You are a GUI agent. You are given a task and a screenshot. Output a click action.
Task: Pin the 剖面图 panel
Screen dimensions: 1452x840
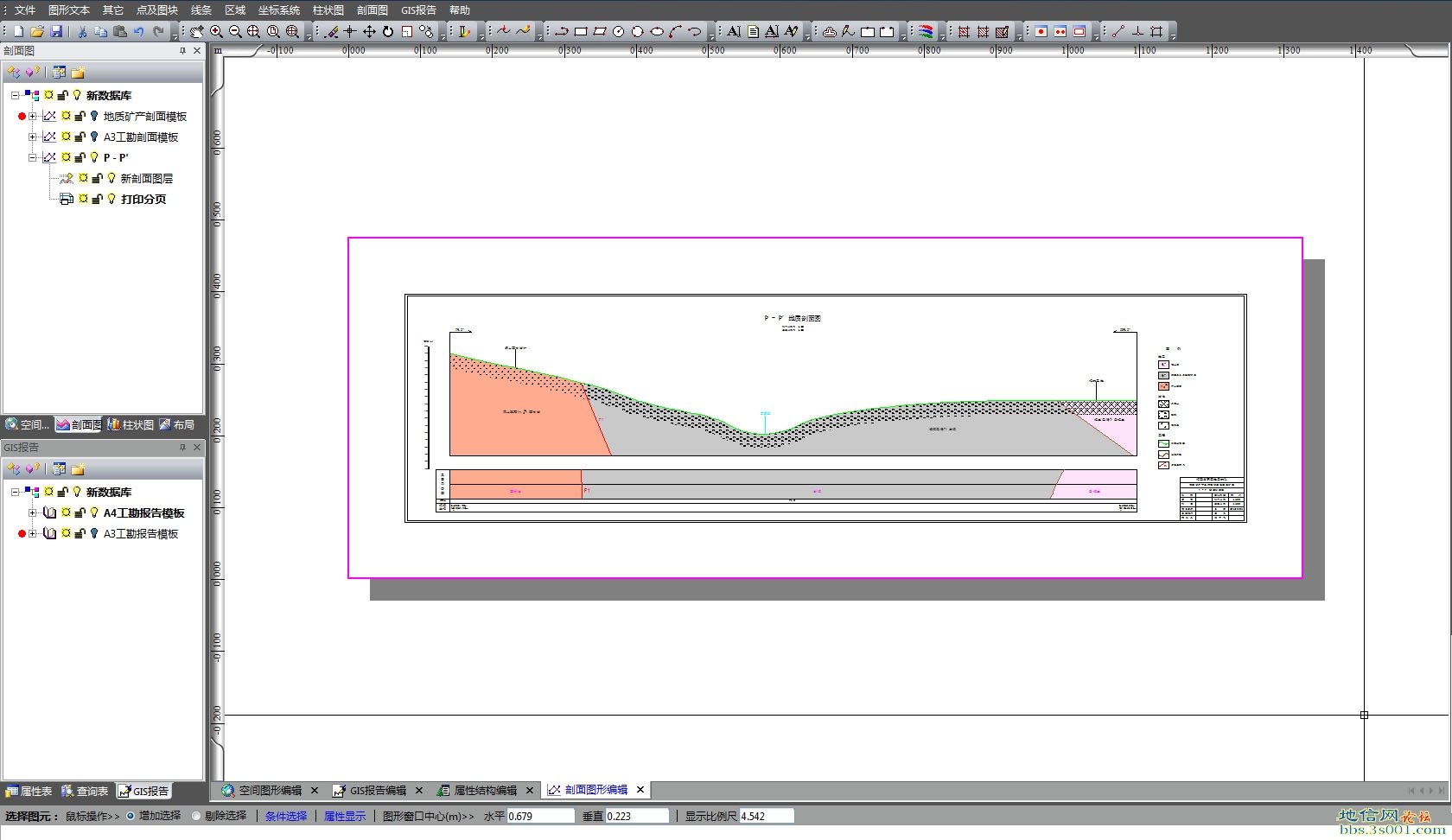click(182, 51)
